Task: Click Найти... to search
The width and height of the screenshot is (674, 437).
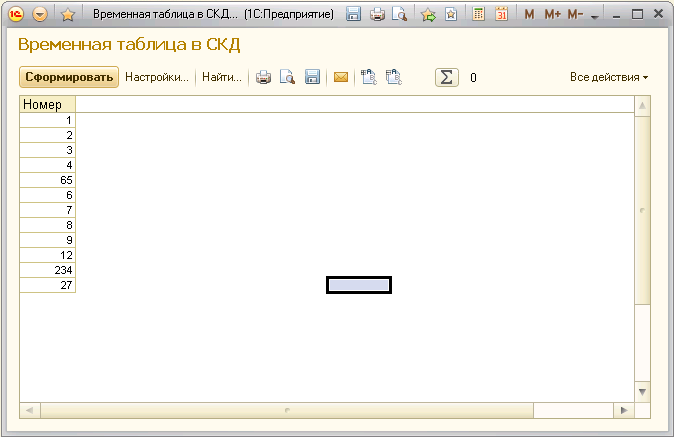Action: pyautogui.click(x=222, y=77)
